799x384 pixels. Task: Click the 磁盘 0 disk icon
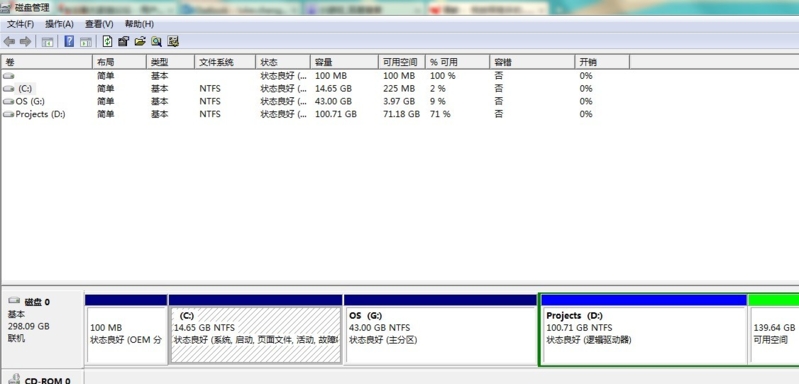[x=14, y=301]
